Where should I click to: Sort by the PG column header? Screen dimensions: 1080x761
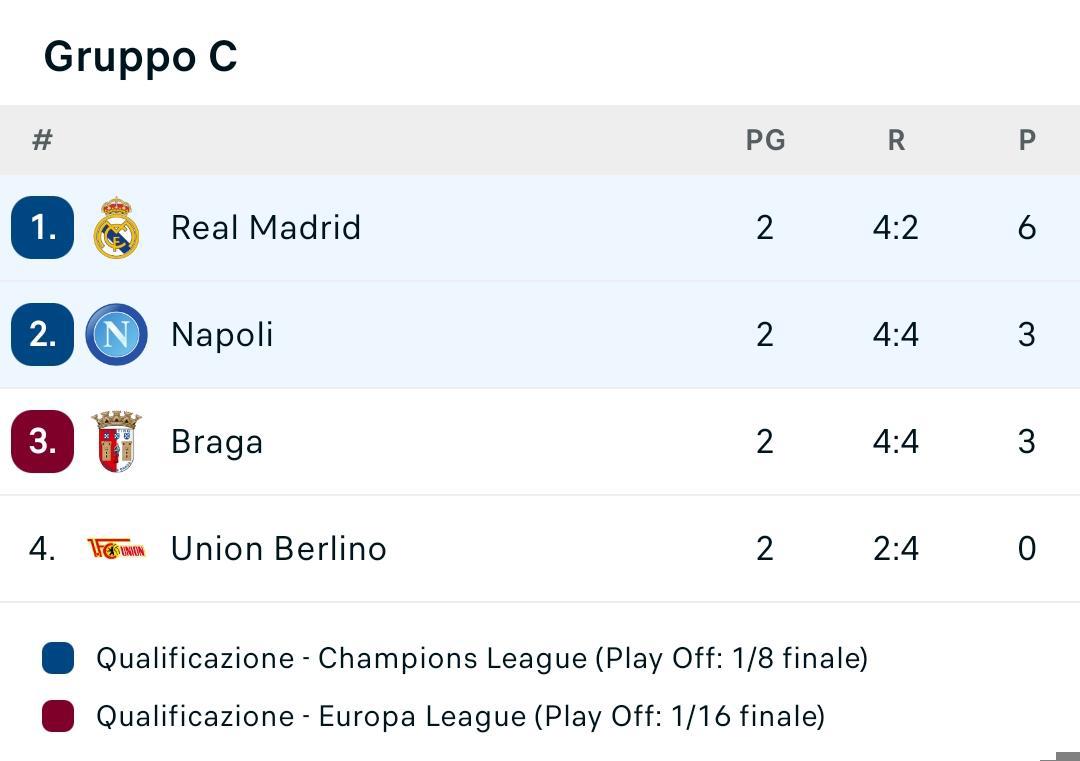[765, 140]
